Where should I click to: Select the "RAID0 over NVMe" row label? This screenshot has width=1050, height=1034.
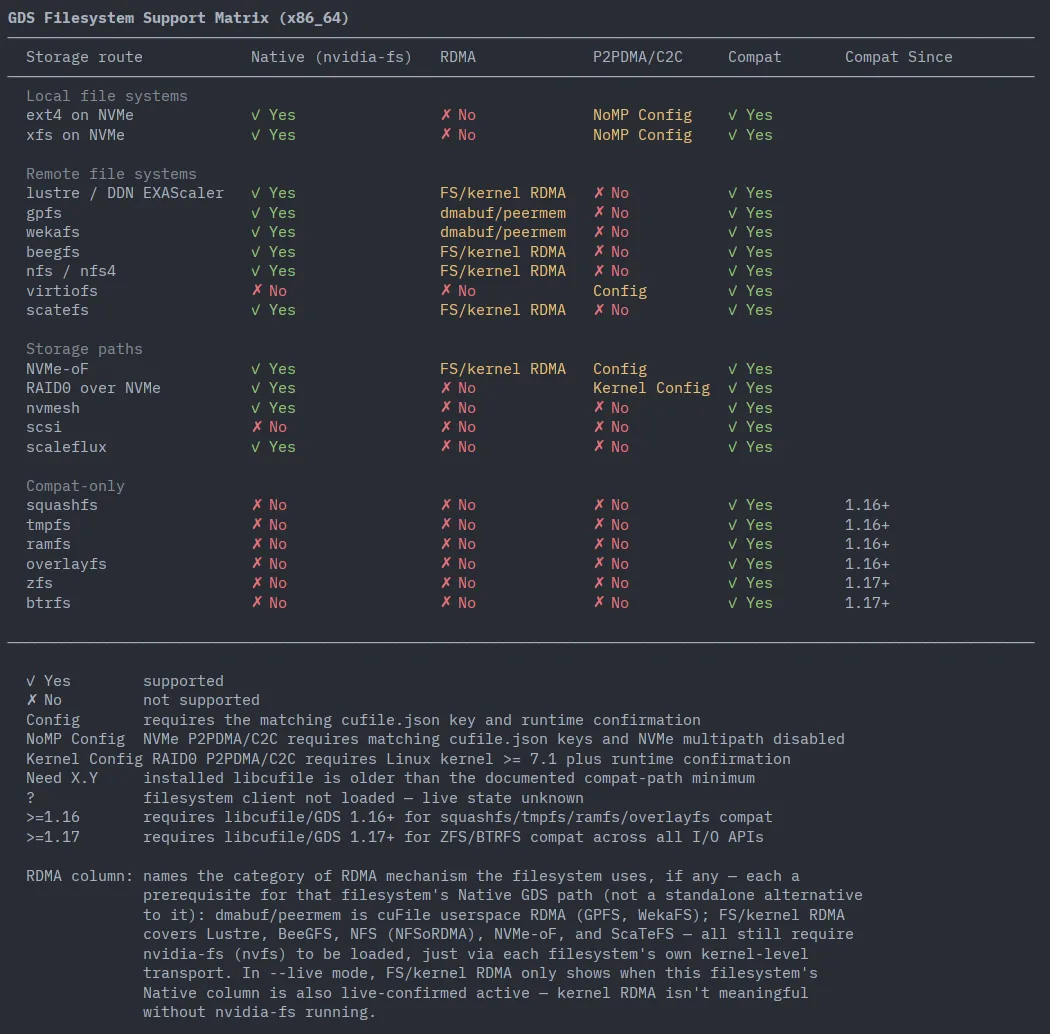point(93,388)
